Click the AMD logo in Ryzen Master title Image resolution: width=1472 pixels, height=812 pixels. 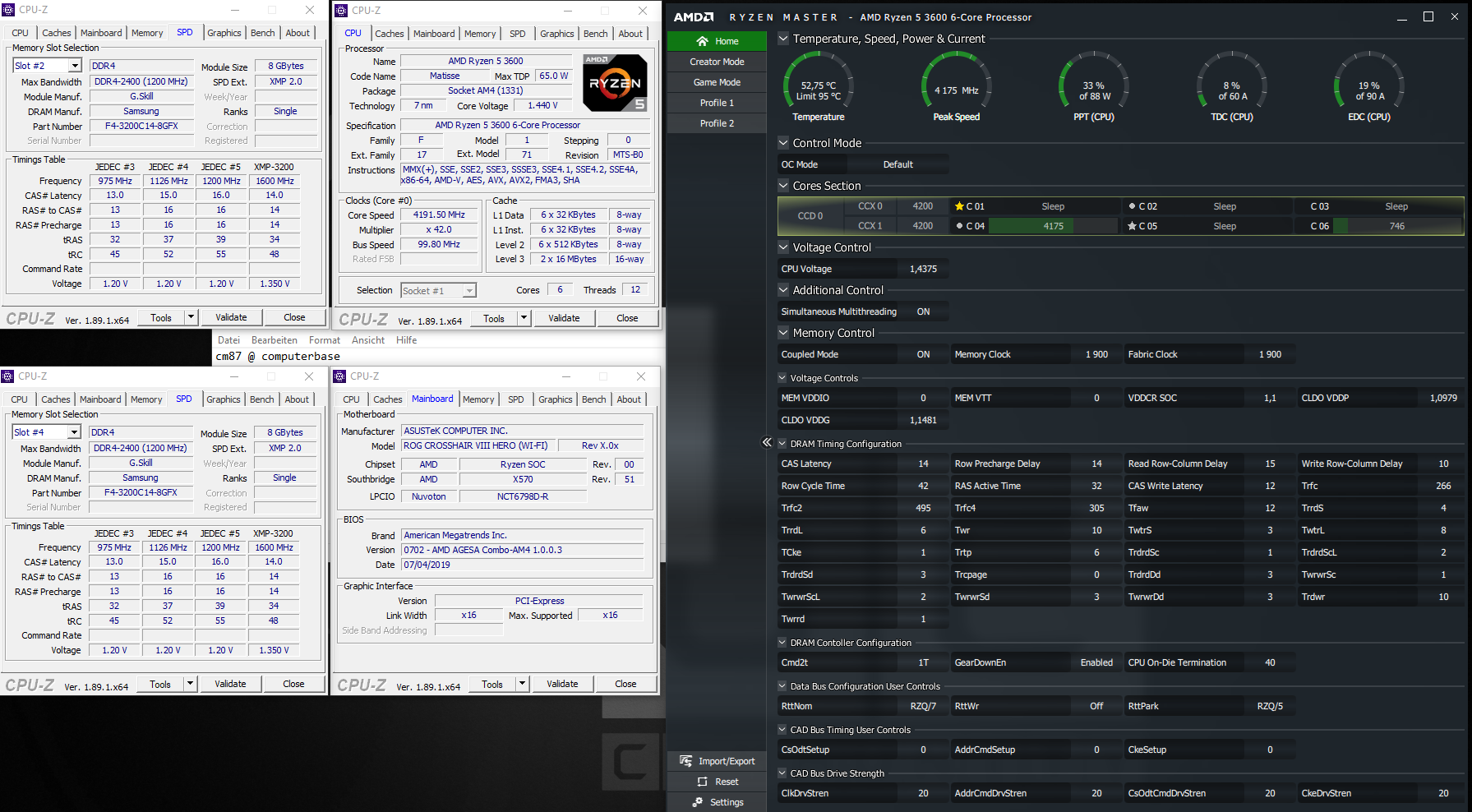[694, 17]
